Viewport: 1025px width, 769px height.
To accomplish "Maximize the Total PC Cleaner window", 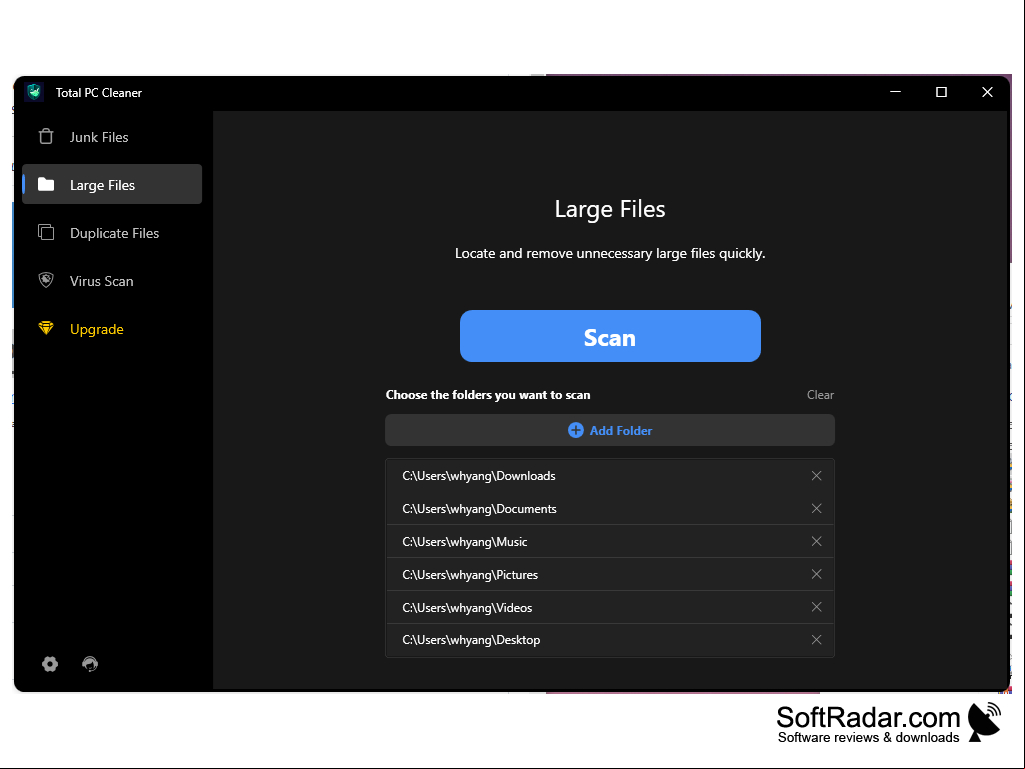I will pyautogui.click(x=941, y=92).
